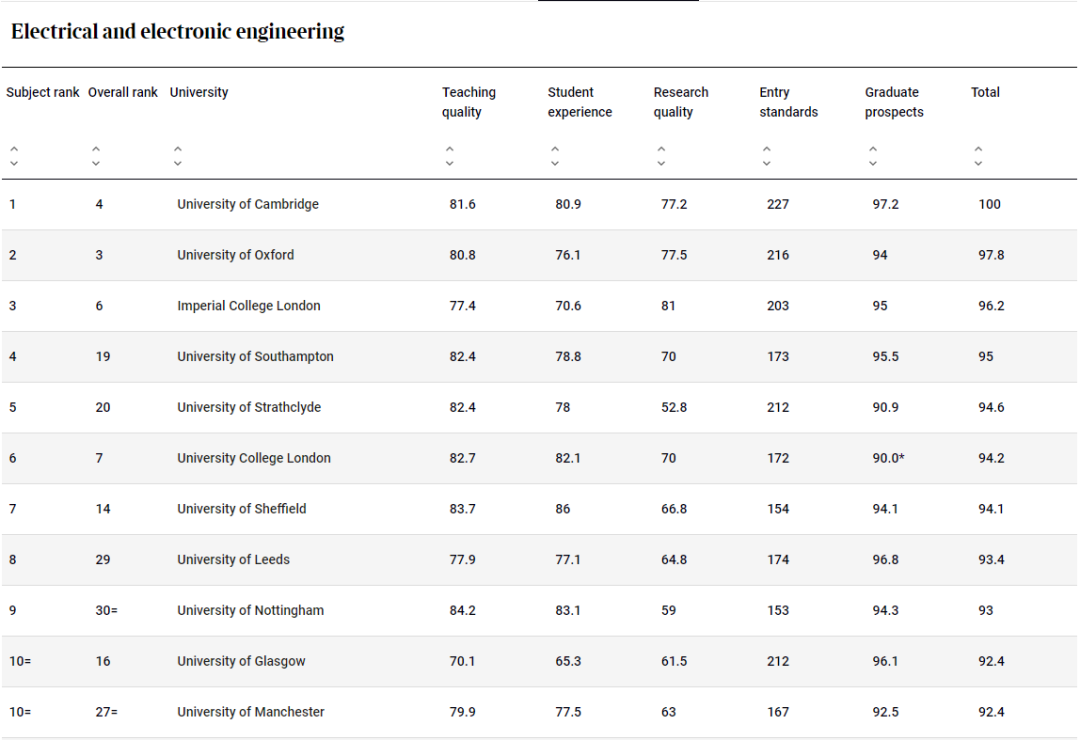Sort by Research quality arrows
Viewport: 1080px width, 740px height.
[x=661, y=156]
